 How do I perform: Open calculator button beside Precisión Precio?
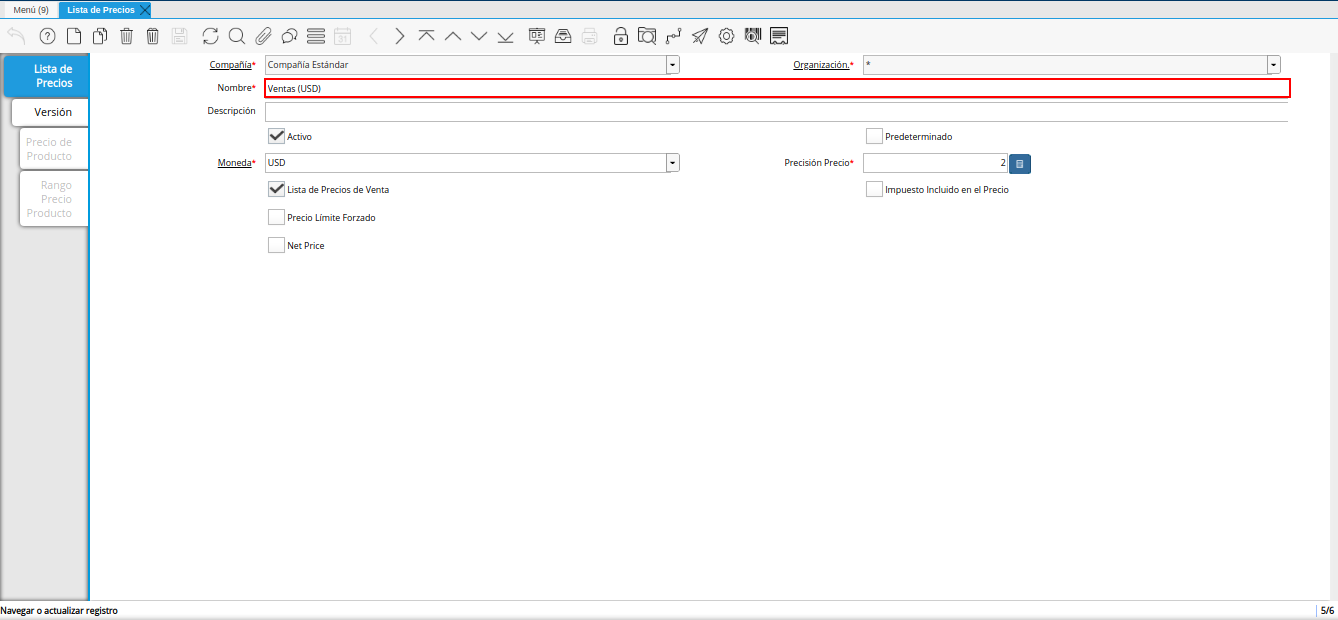pos(1019,163)
